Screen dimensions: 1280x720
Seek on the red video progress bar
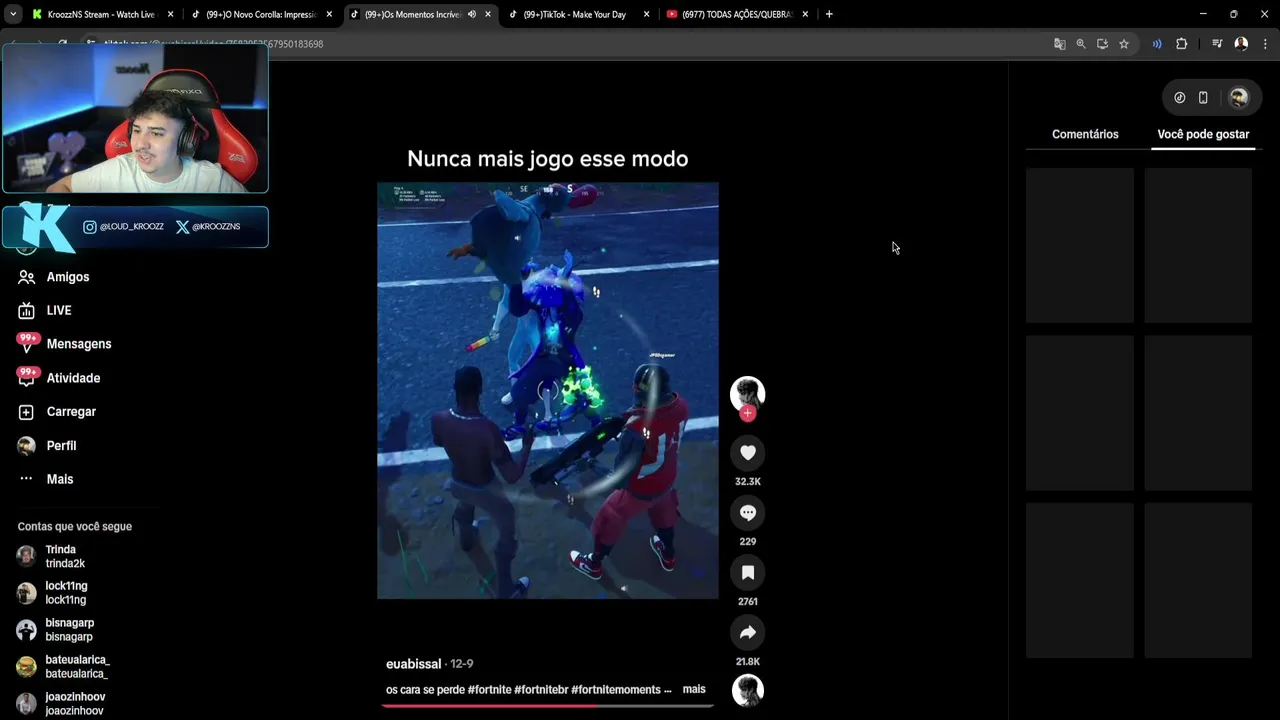[547, 705]
